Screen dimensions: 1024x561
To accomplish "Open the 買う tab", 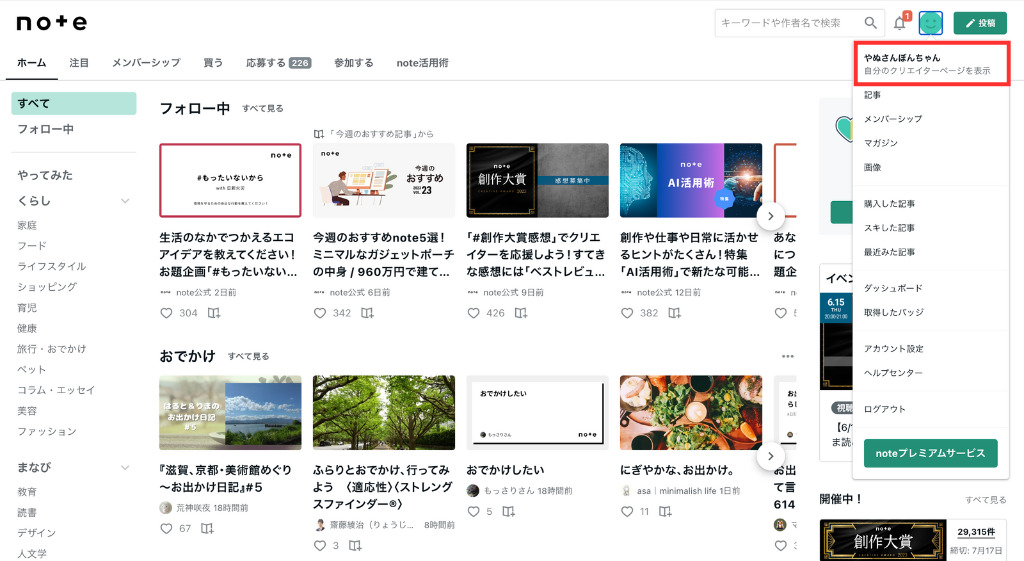I will coord(213,63).
